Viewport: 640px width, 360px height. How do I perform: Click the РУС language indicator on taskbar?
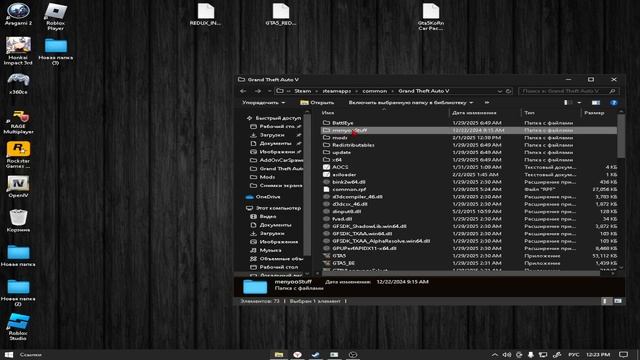pos(573,355)
